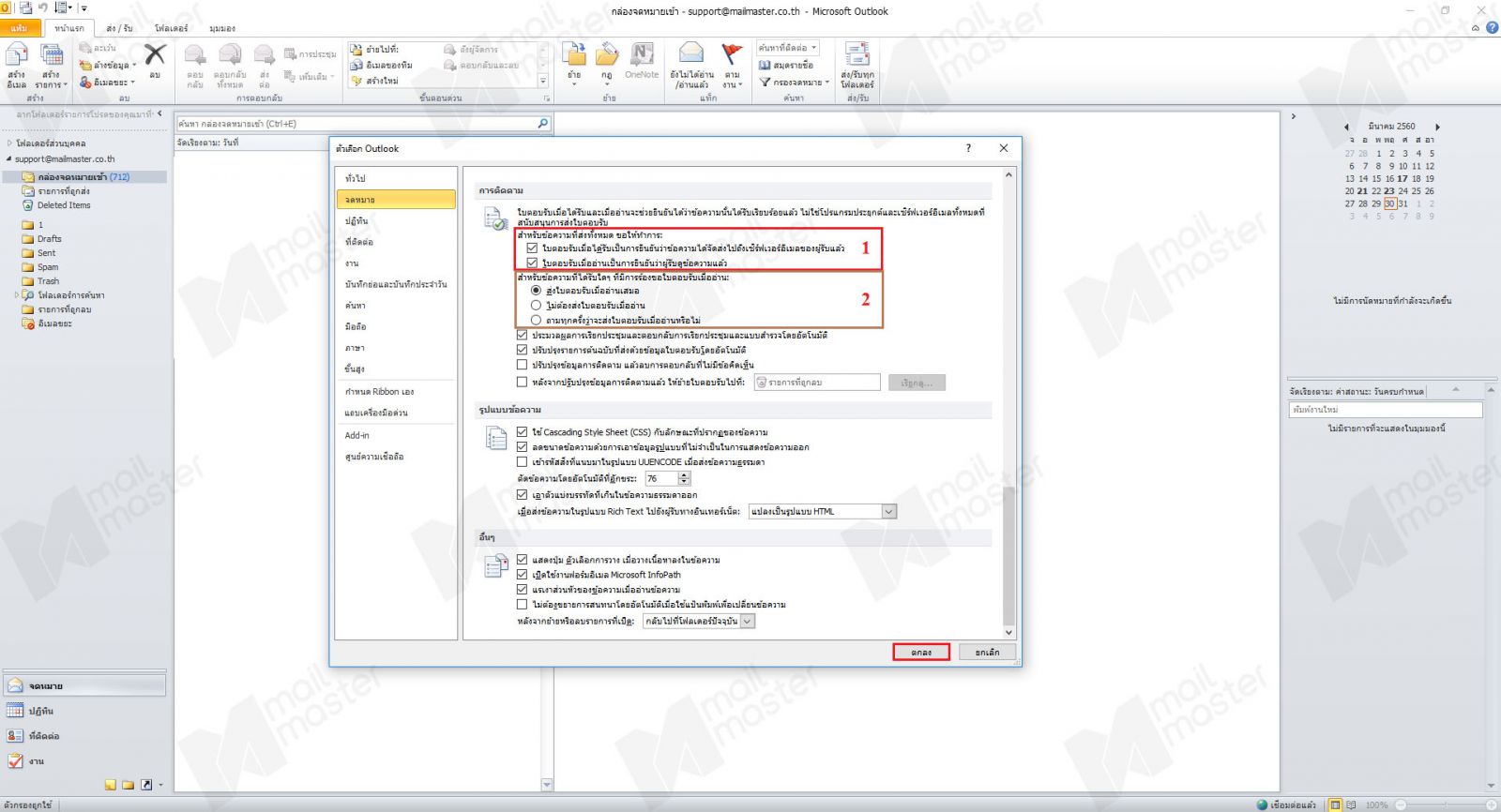Open Contacts view in bottom navigation pane
This screenshot has height=812, width=1501.
tap(84, 736)
